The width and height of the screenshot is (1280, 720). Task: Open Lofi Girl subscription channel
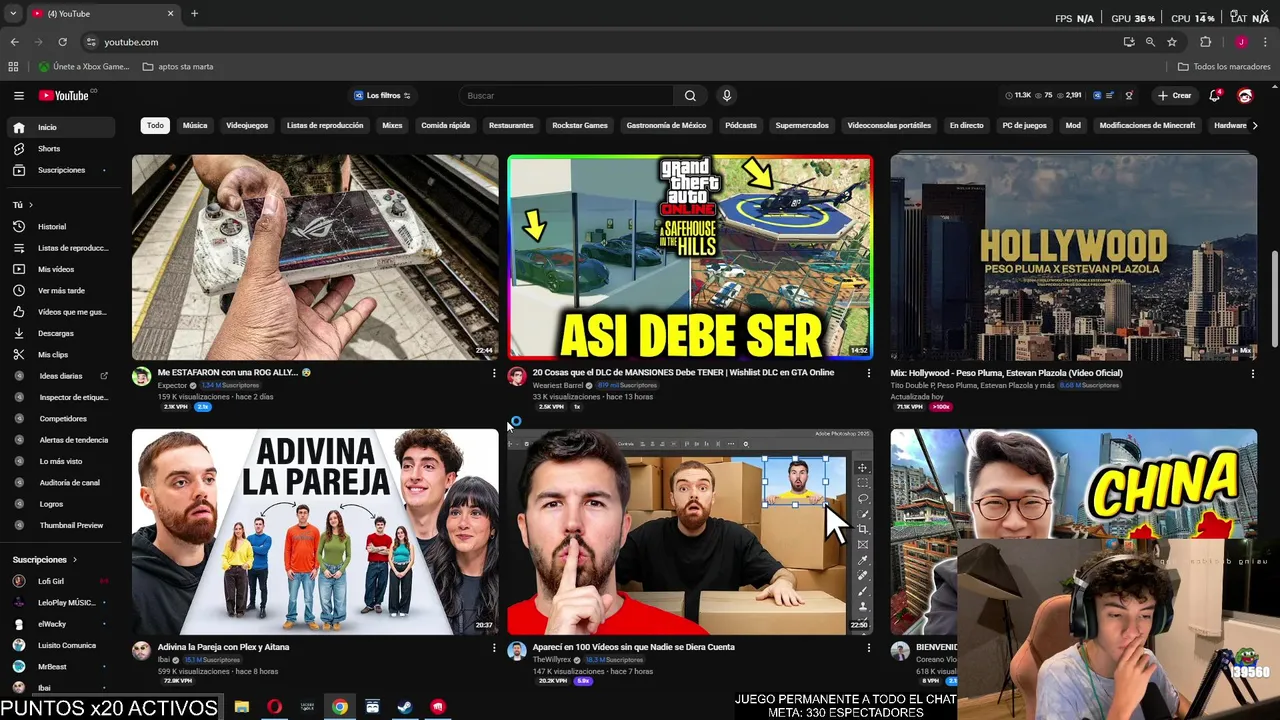pos(60,581)
